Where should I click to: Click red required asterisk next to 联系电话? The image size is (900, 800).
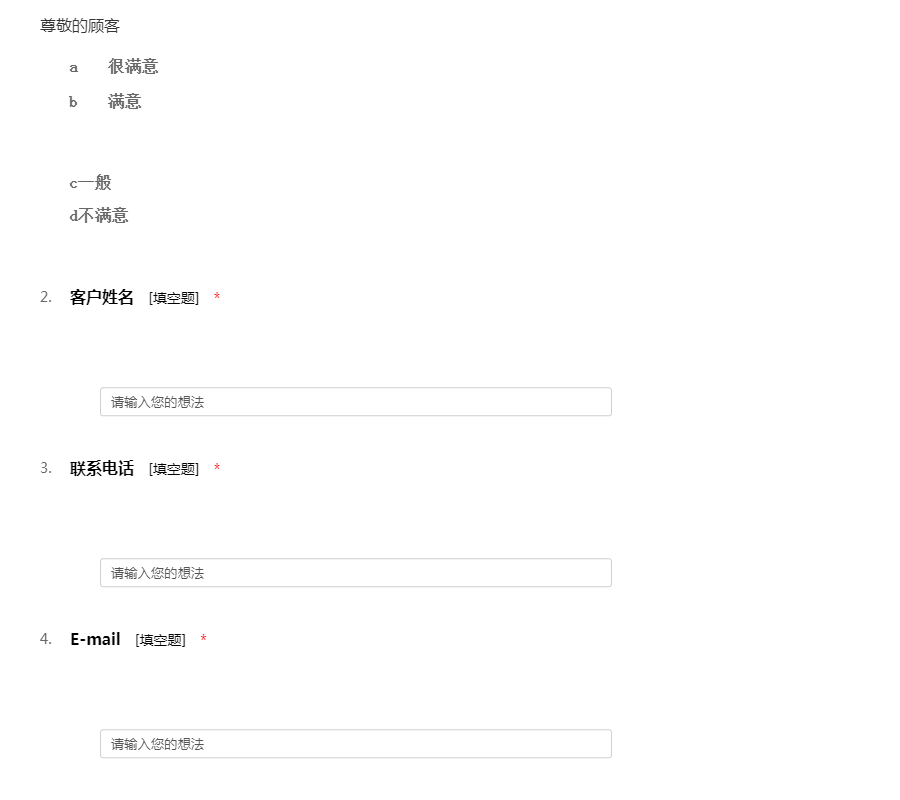pyautogui.click(x=217, y=467)
